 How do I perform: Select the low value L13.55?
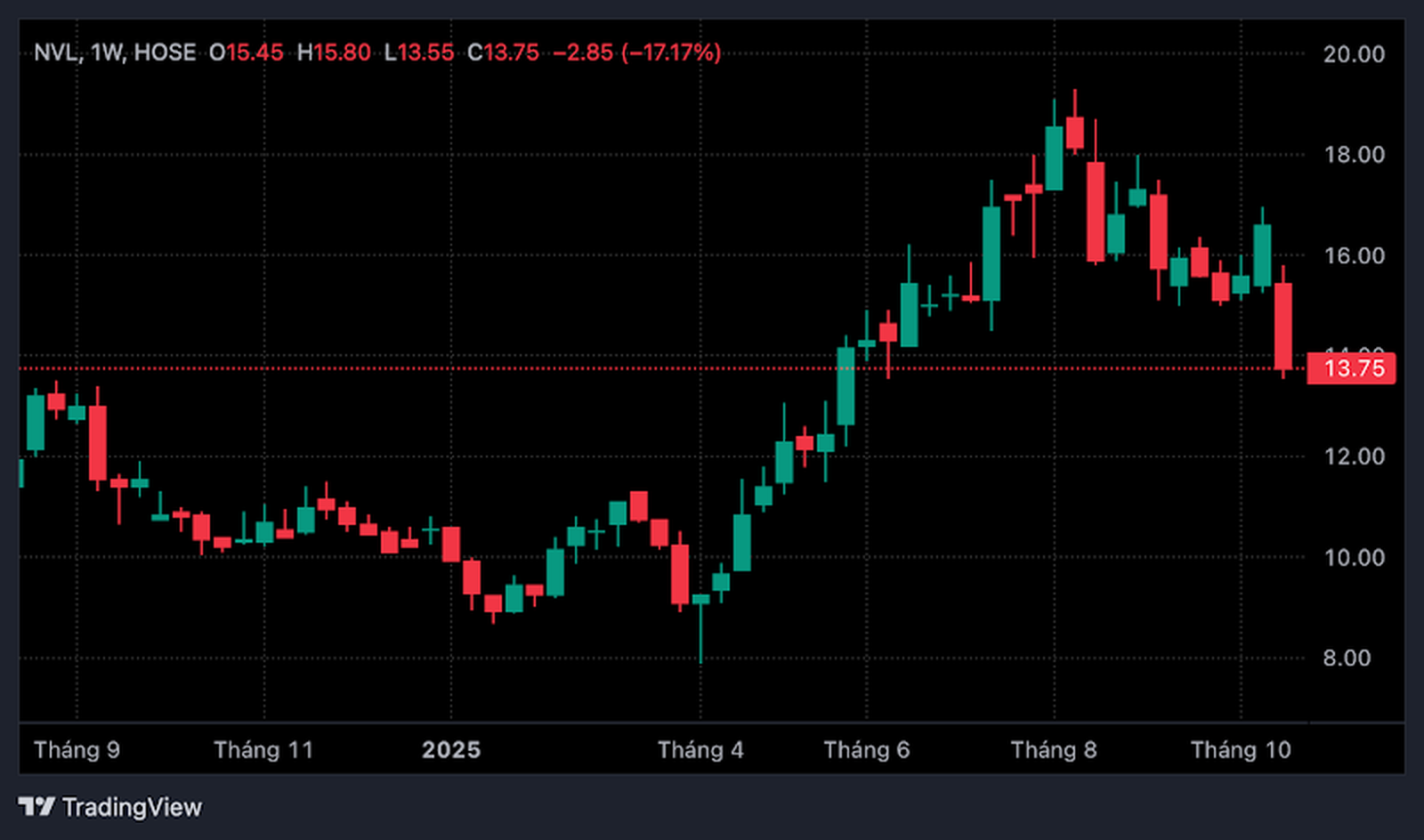419,52
